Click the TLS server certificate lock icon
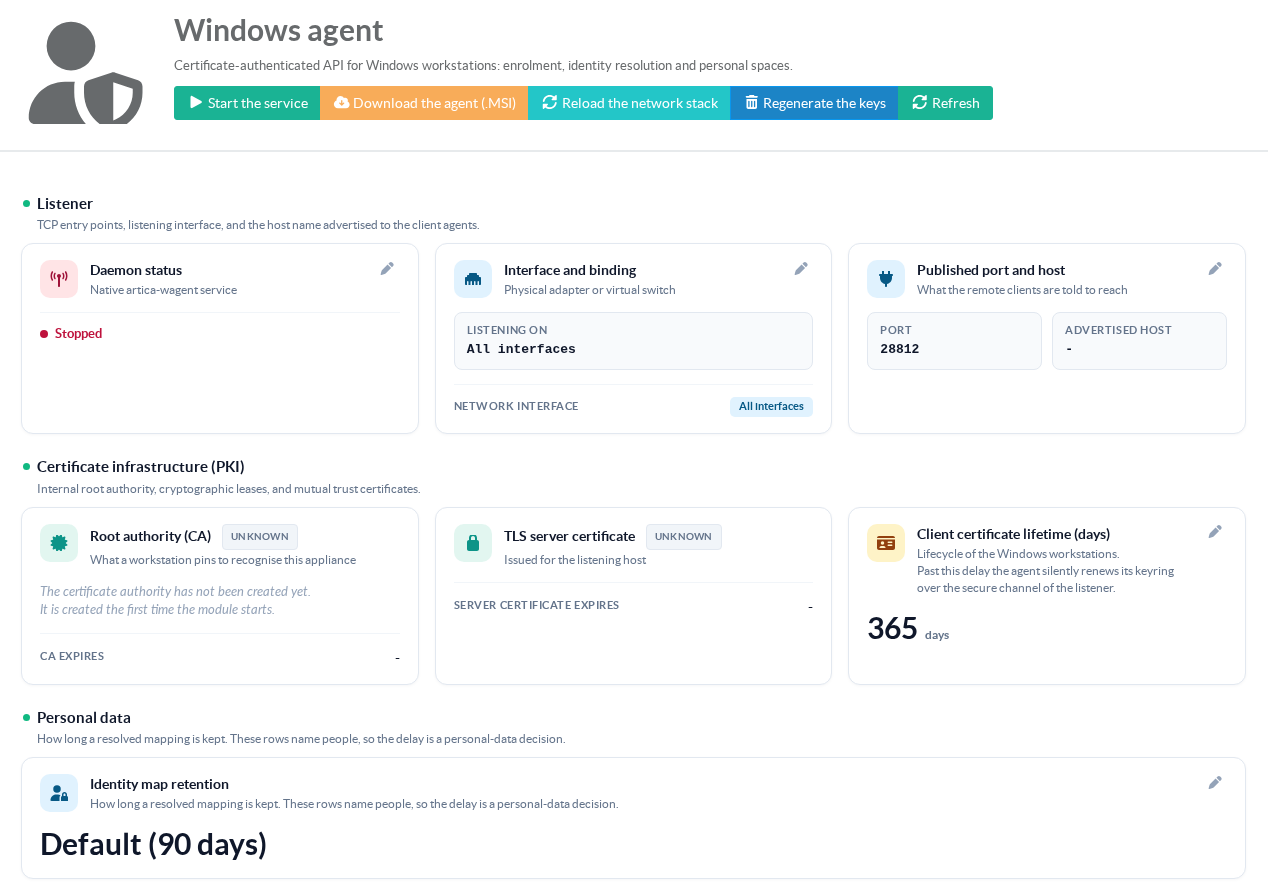 pos(473,543)
